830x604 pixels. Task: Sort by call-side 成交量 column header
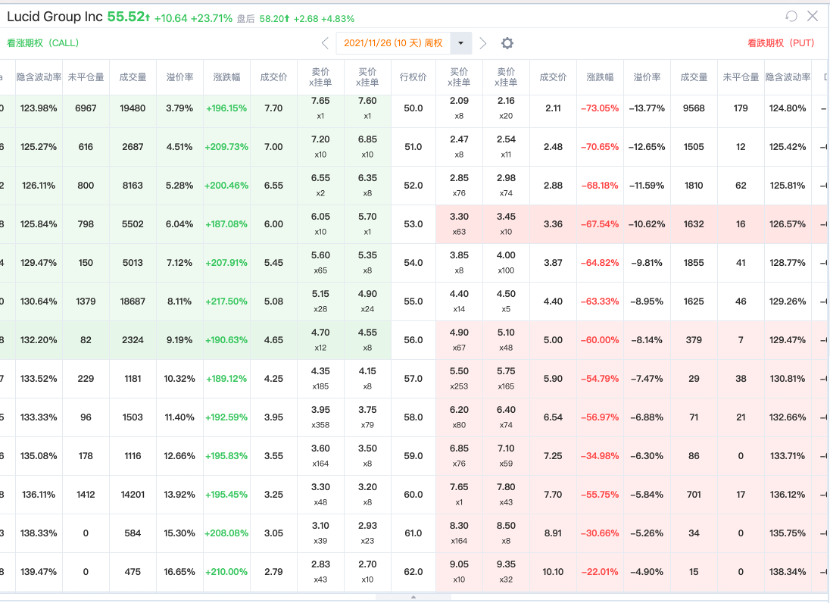(133, 77)
